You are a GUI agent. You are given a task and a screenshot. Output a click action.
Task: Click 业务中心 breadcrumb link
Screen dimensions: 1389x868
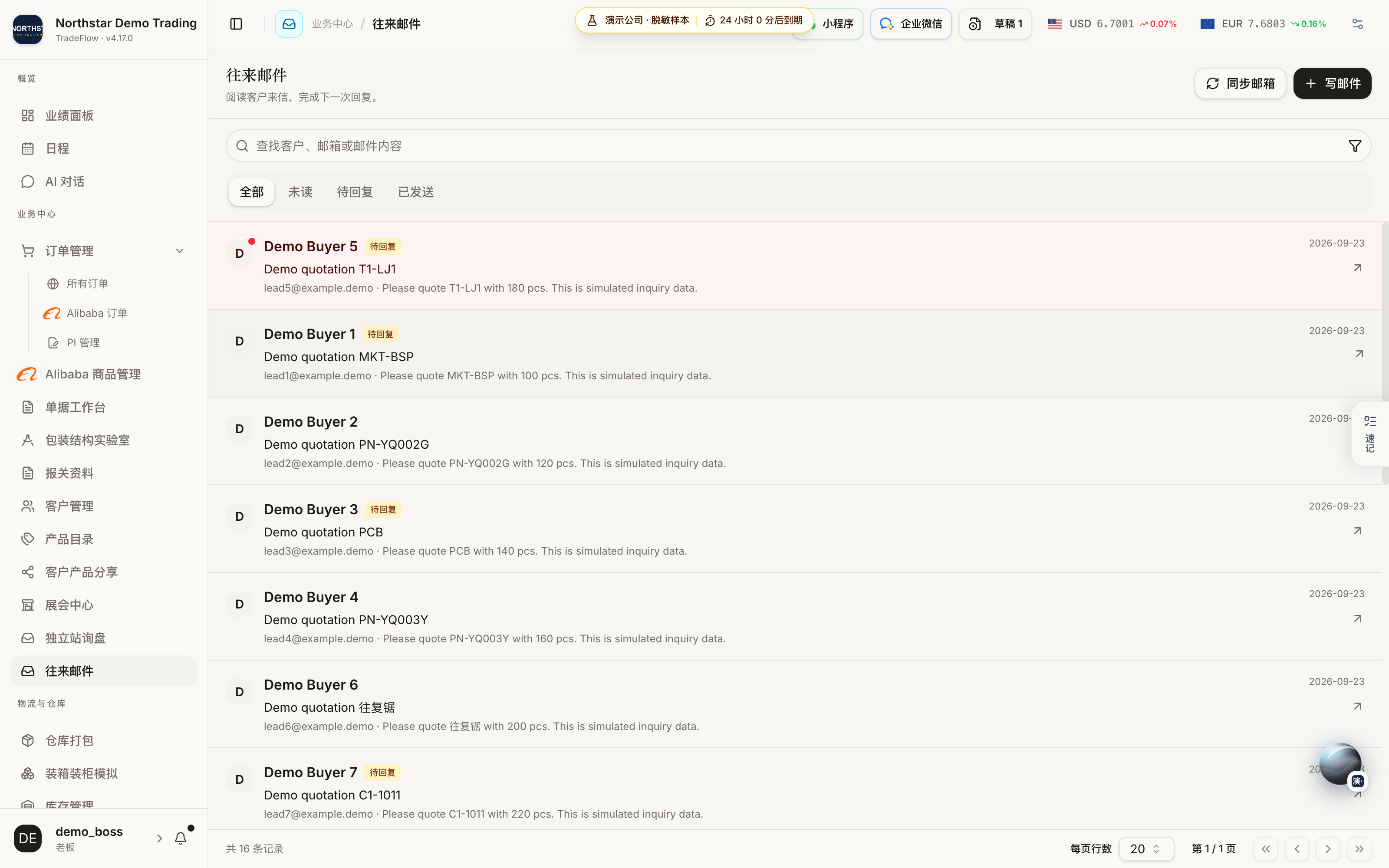coord(332,23)
